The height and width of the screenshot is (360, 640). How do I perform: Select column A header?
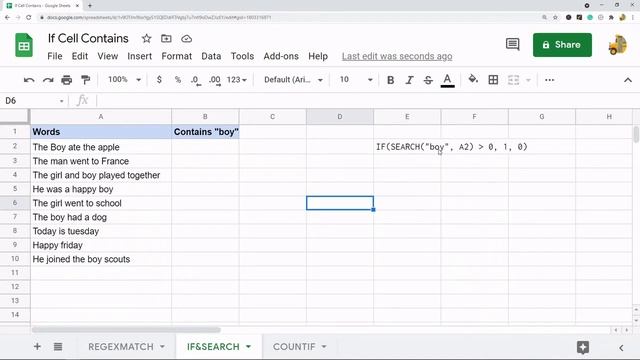point(101,117)
